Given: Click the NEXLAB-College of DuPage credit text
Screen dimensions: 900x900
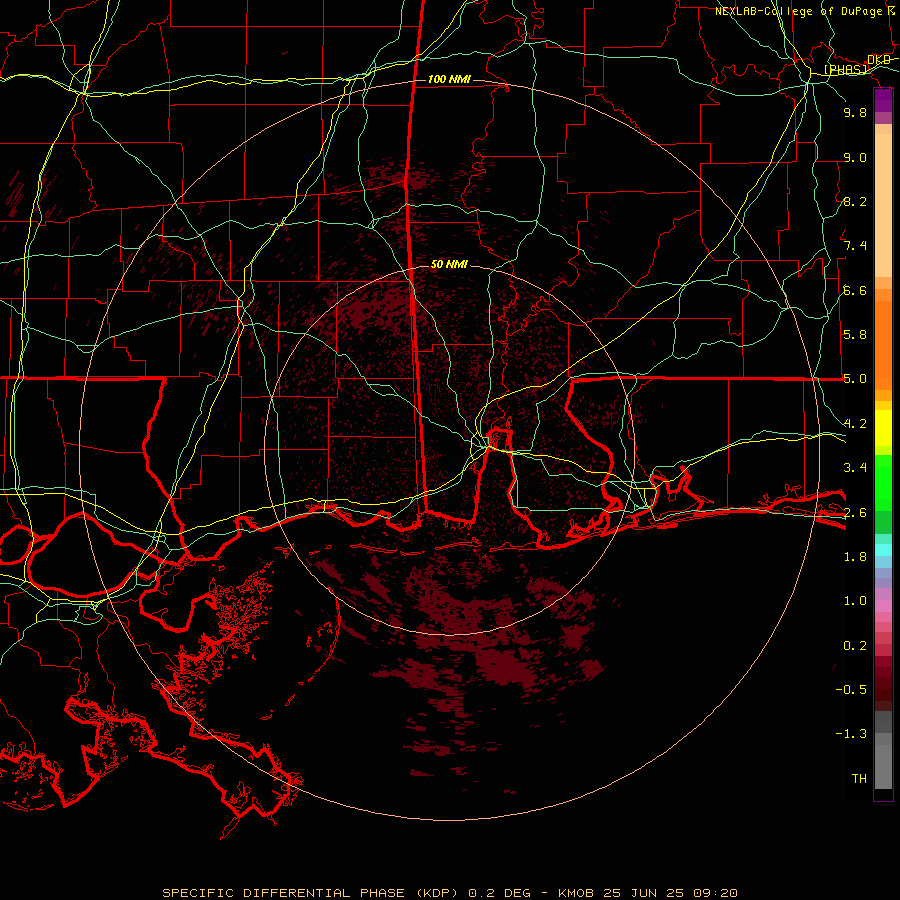Looking at the screenshot, I should (806, 11).
